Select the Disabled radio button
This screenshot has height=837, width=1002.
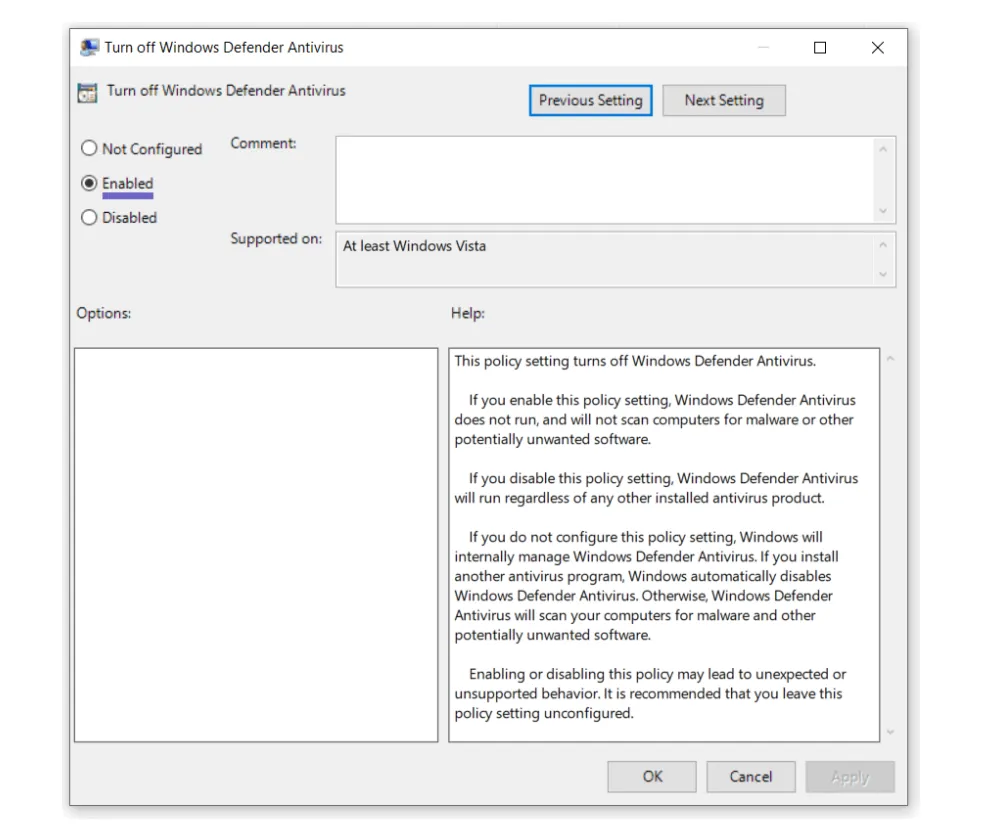click(x=89, y=217)
